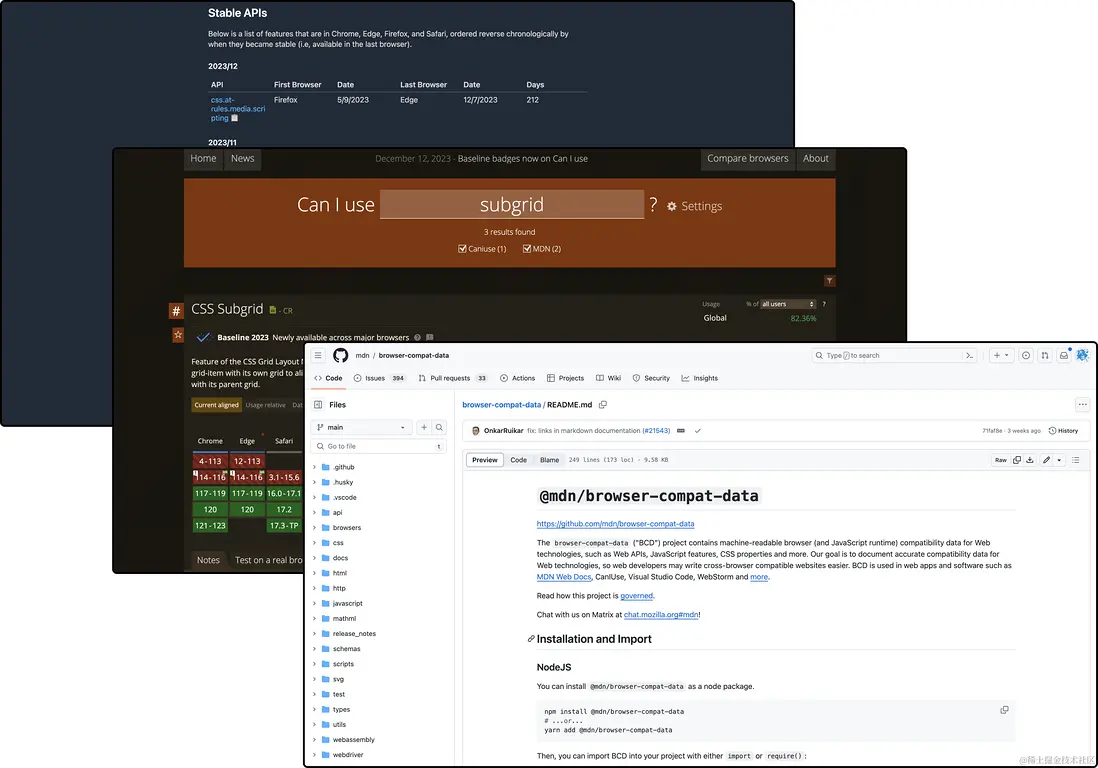Open Compare browsers page

pyautogui.click(x=747, y=159)
